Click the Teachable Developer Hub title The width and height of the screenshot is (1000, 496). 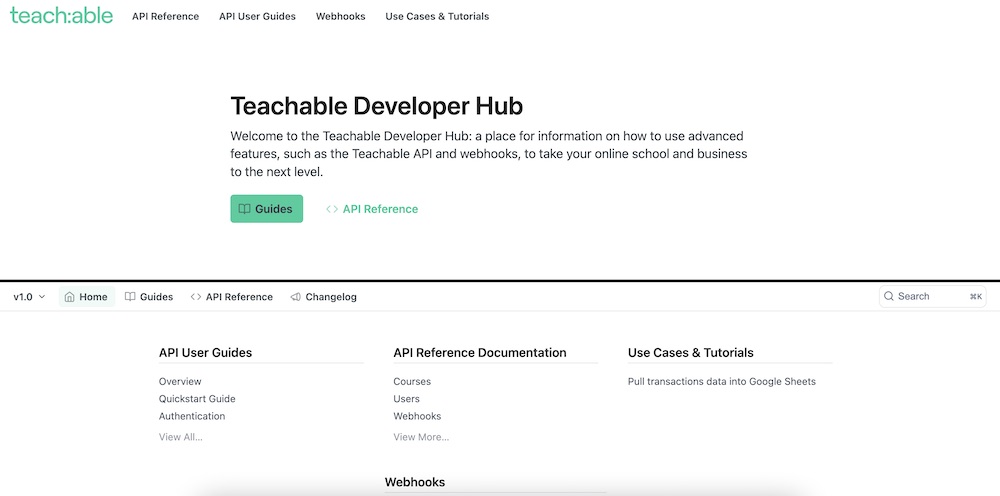click(x=376, y=106)
